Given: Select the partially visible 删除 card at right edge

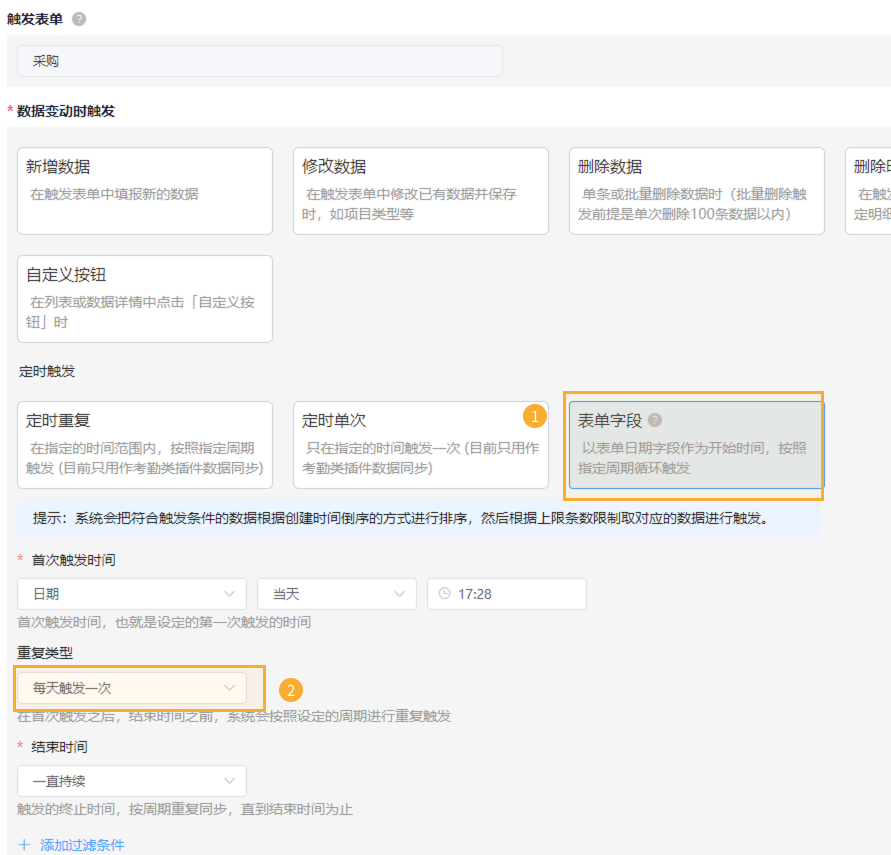Looking at the screenshot, I should click(x=868, y=191).
